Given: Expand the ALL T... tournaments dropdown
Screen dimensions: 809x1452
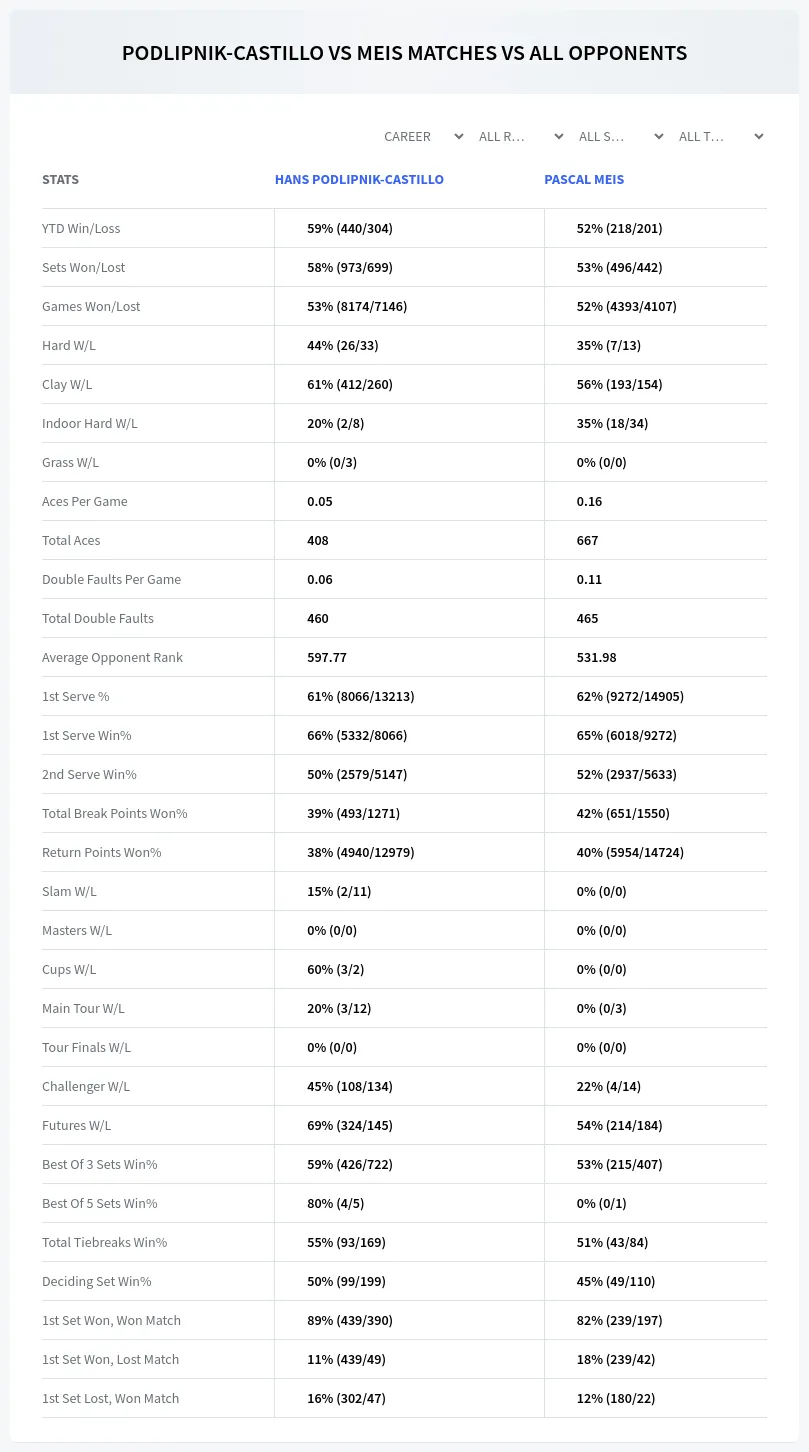Looking at the screenshot, I should pos(720,136).
